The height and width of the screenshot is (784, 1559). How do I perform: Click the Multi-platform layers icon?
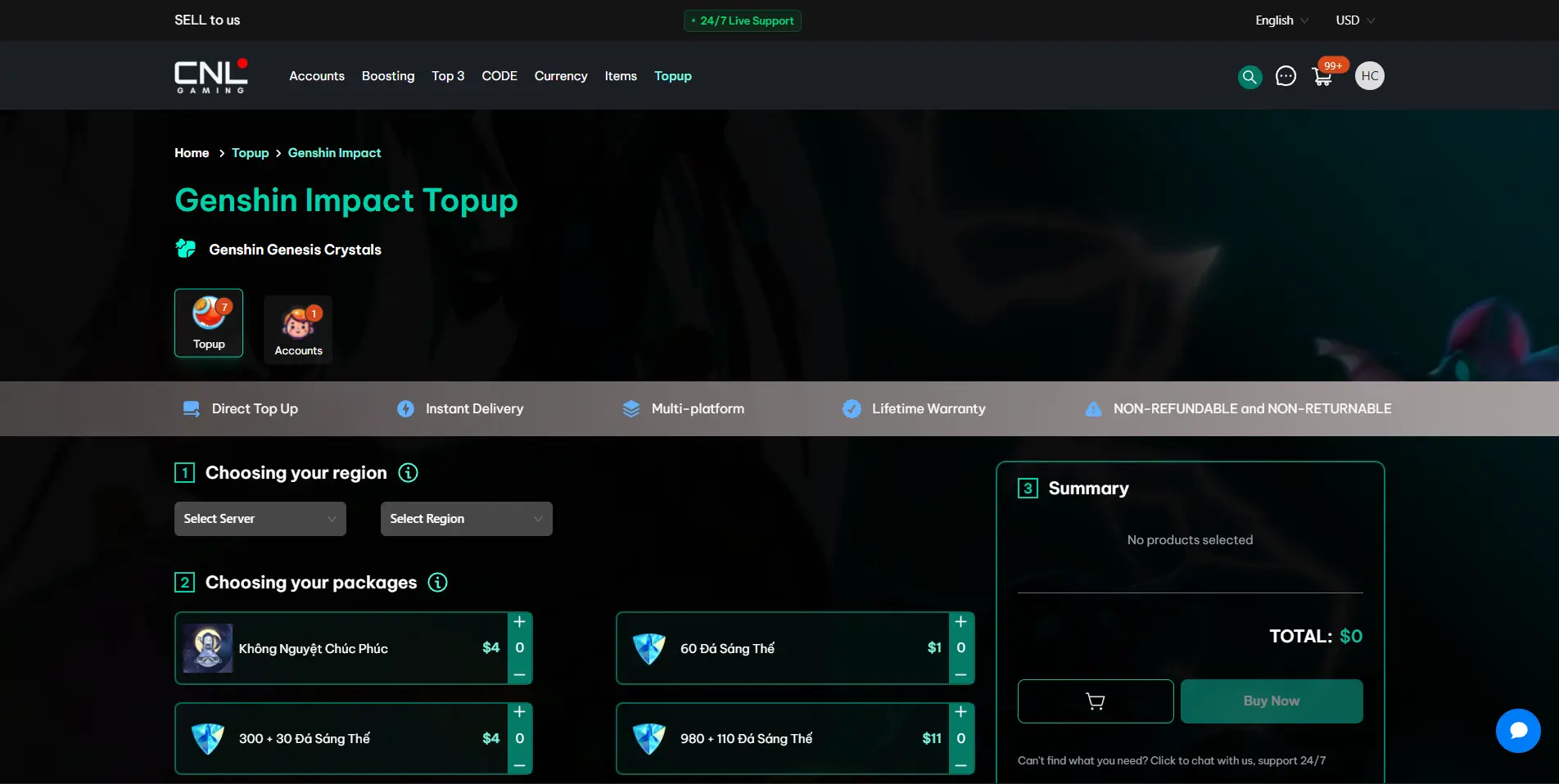tap(631, 409)
